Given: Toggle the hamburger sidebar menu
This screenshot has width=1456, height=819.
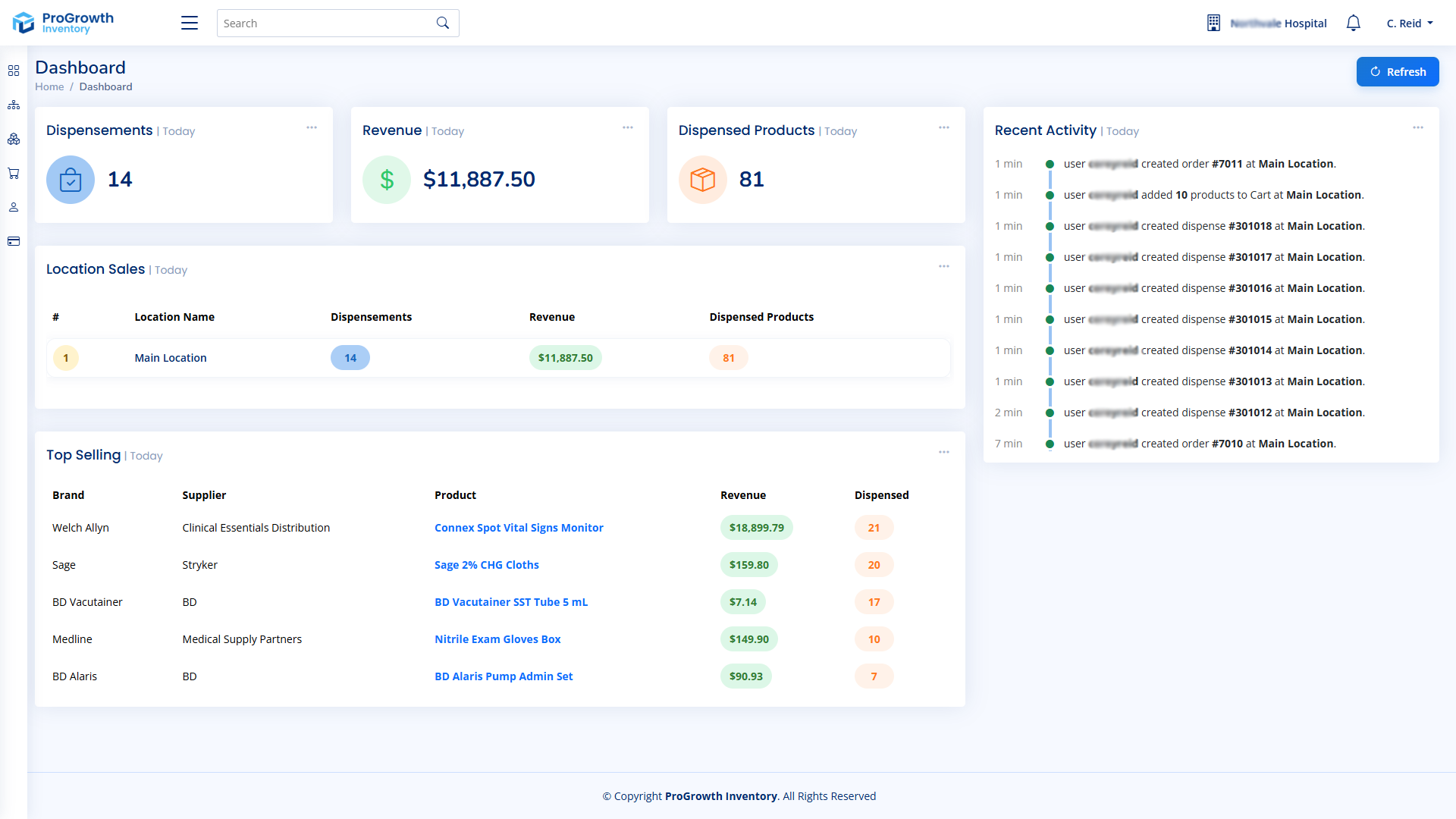Looking at the screenshot, I should 190,23.
